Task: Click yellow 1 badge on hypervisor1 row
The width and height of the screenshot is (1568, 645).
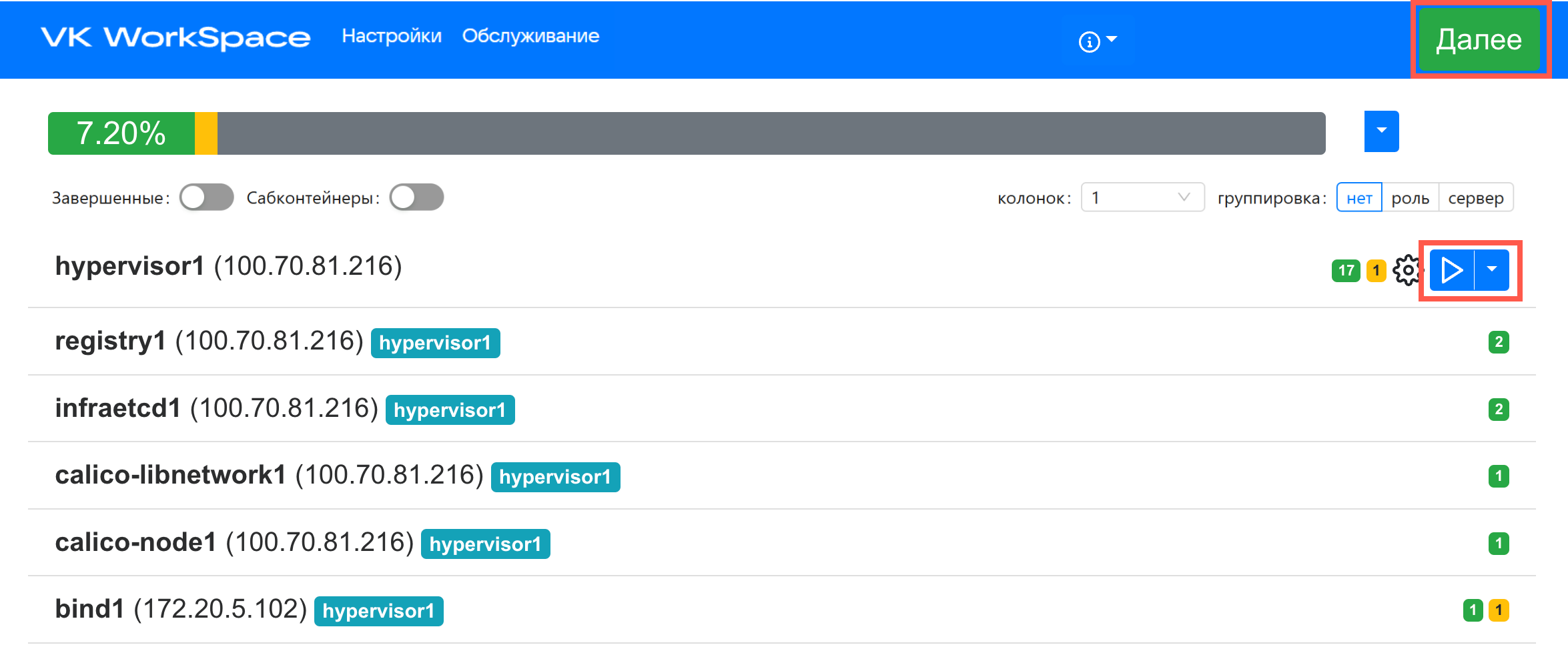Action: [x=1376, y=271]
